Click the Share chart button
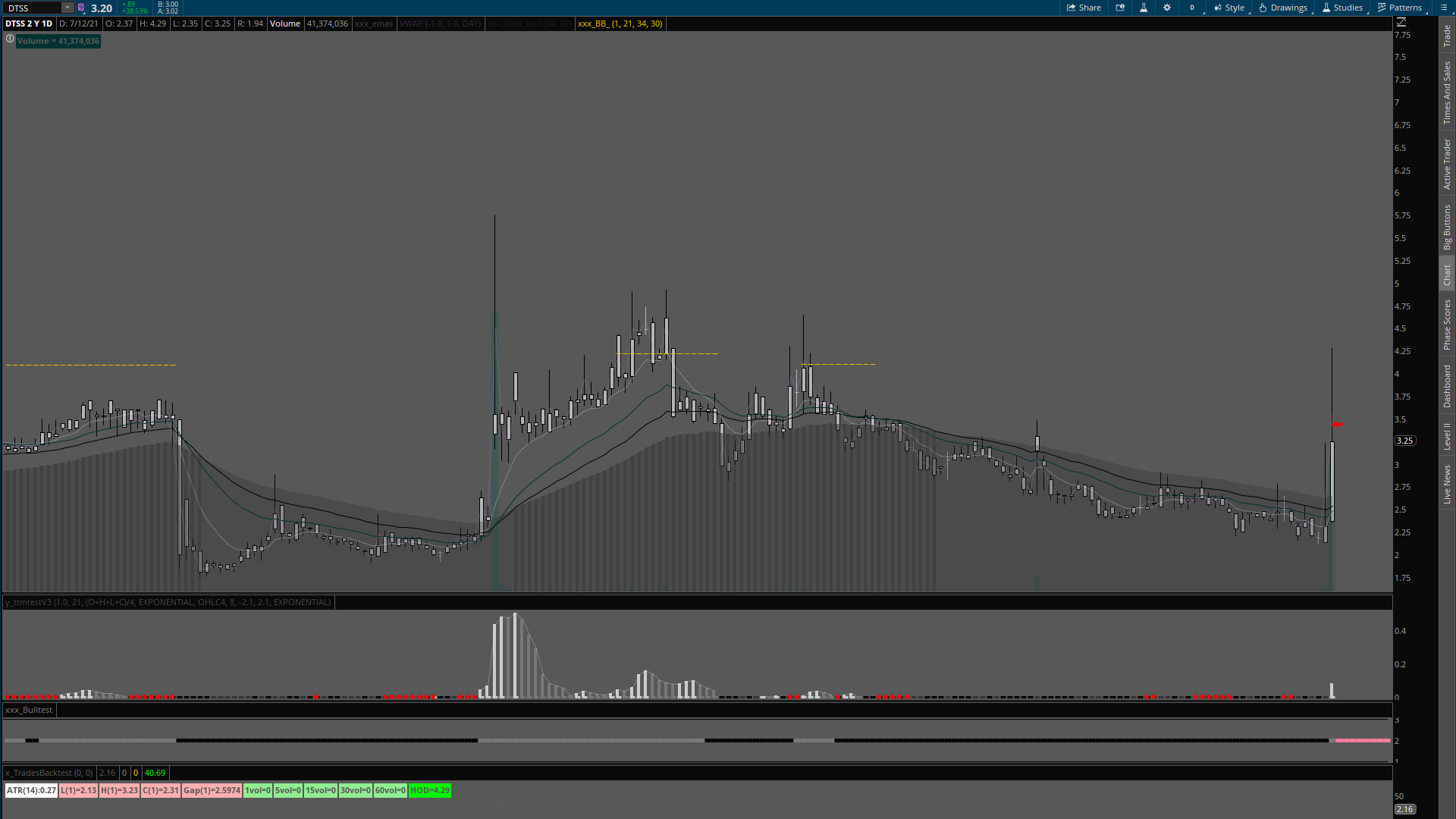 pyautogui.click(x=1084, y=8)
